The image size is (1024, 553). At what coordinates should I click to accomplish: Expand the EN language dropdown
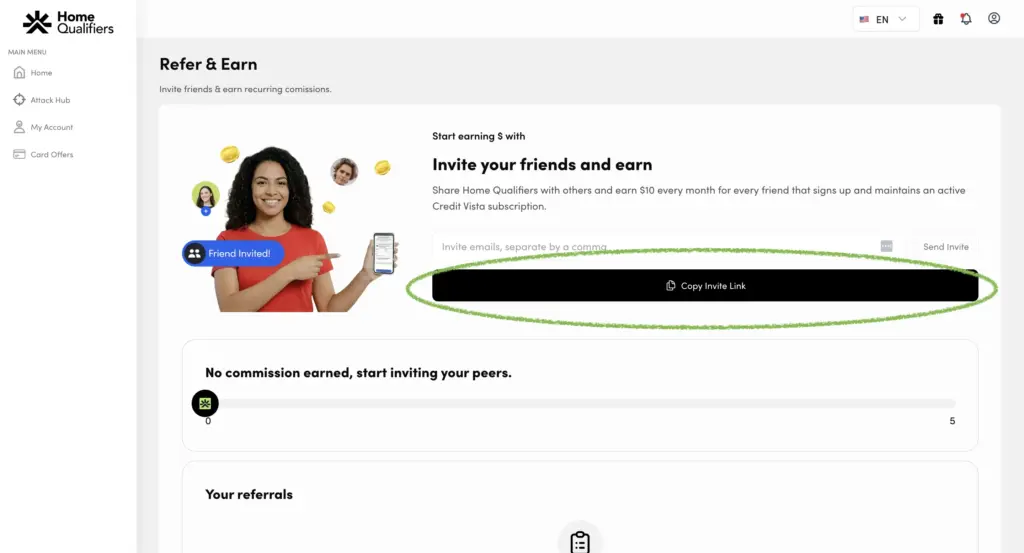click(x=886, y=19)
